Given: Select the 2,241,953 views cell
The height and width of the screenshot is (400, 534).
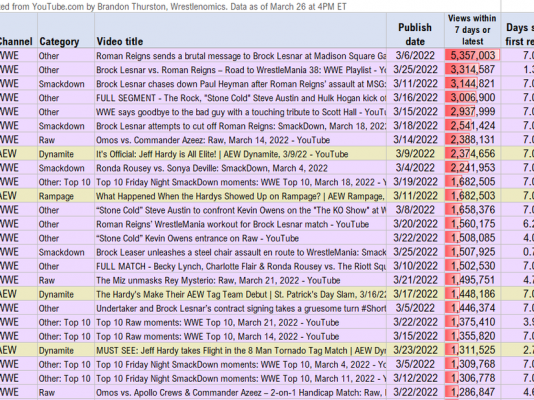Looking at the screenshot, I should [472, 167].
